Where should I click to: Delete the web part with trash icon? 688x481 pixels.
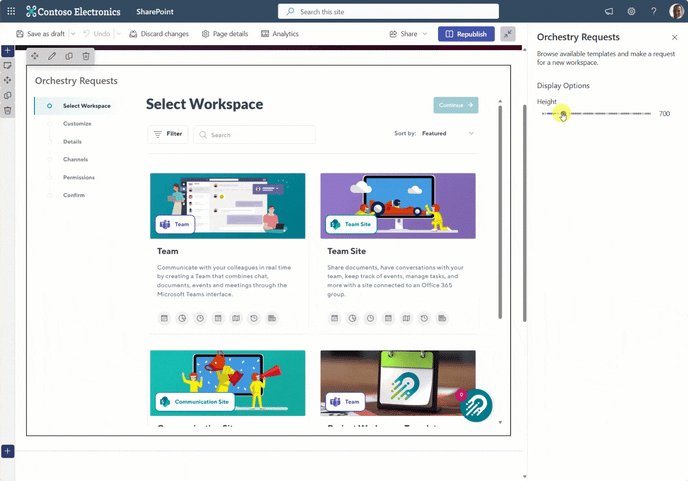[86, 56]
